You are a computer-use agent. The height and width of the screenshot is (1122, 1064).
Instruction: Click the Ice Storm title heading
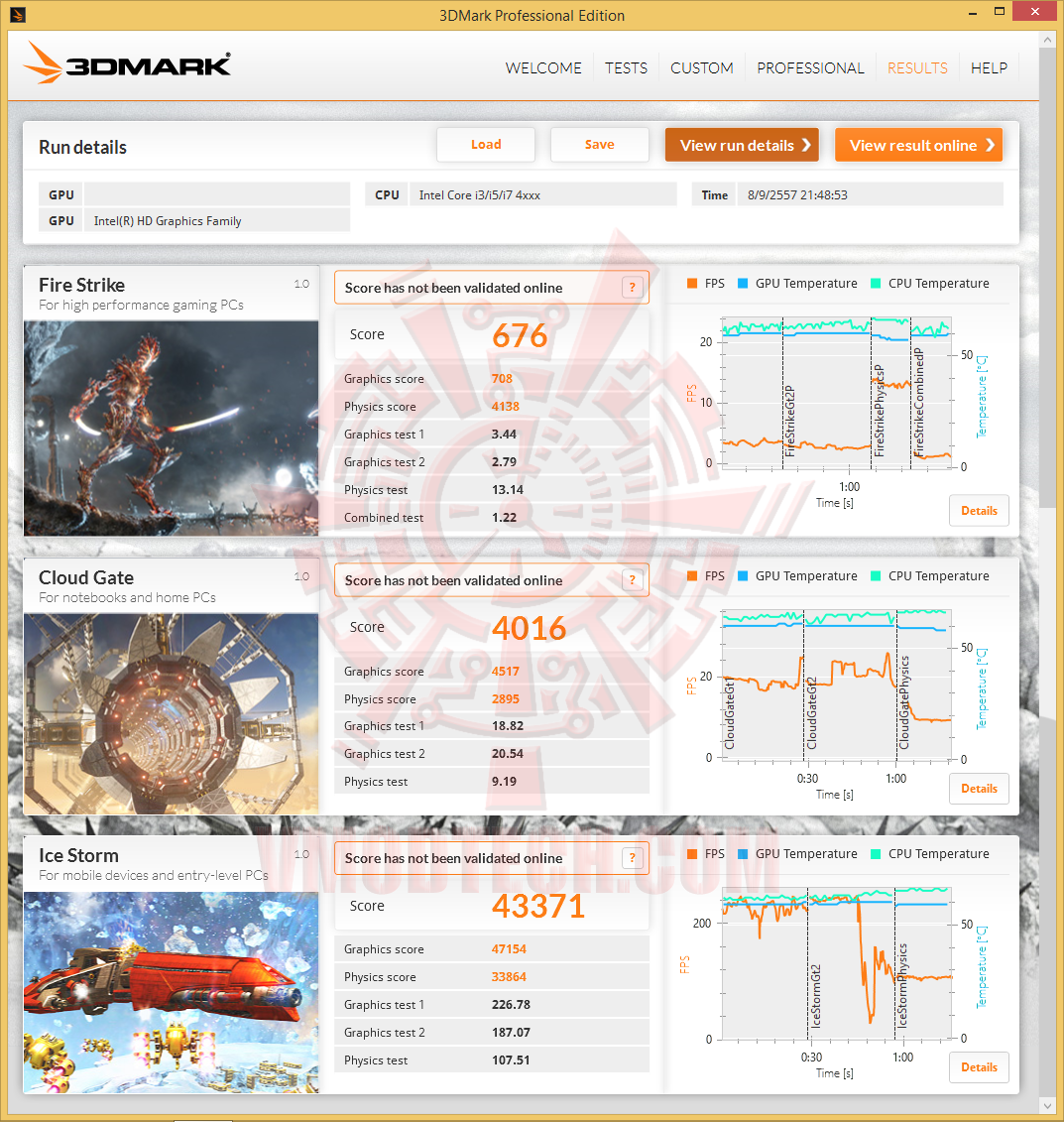(78, 855)
